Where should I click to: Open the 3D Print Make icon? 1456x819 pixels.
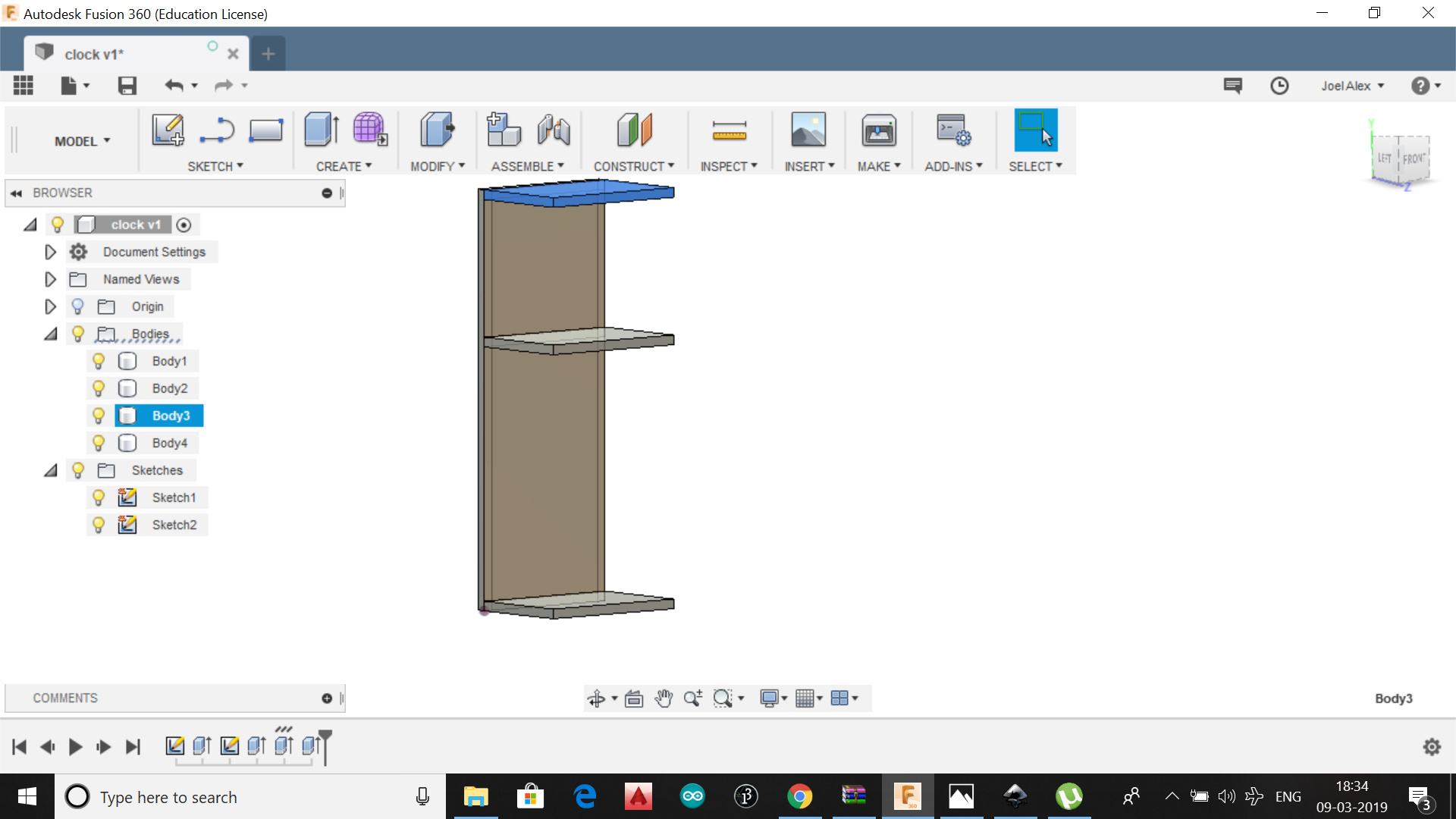879,131
